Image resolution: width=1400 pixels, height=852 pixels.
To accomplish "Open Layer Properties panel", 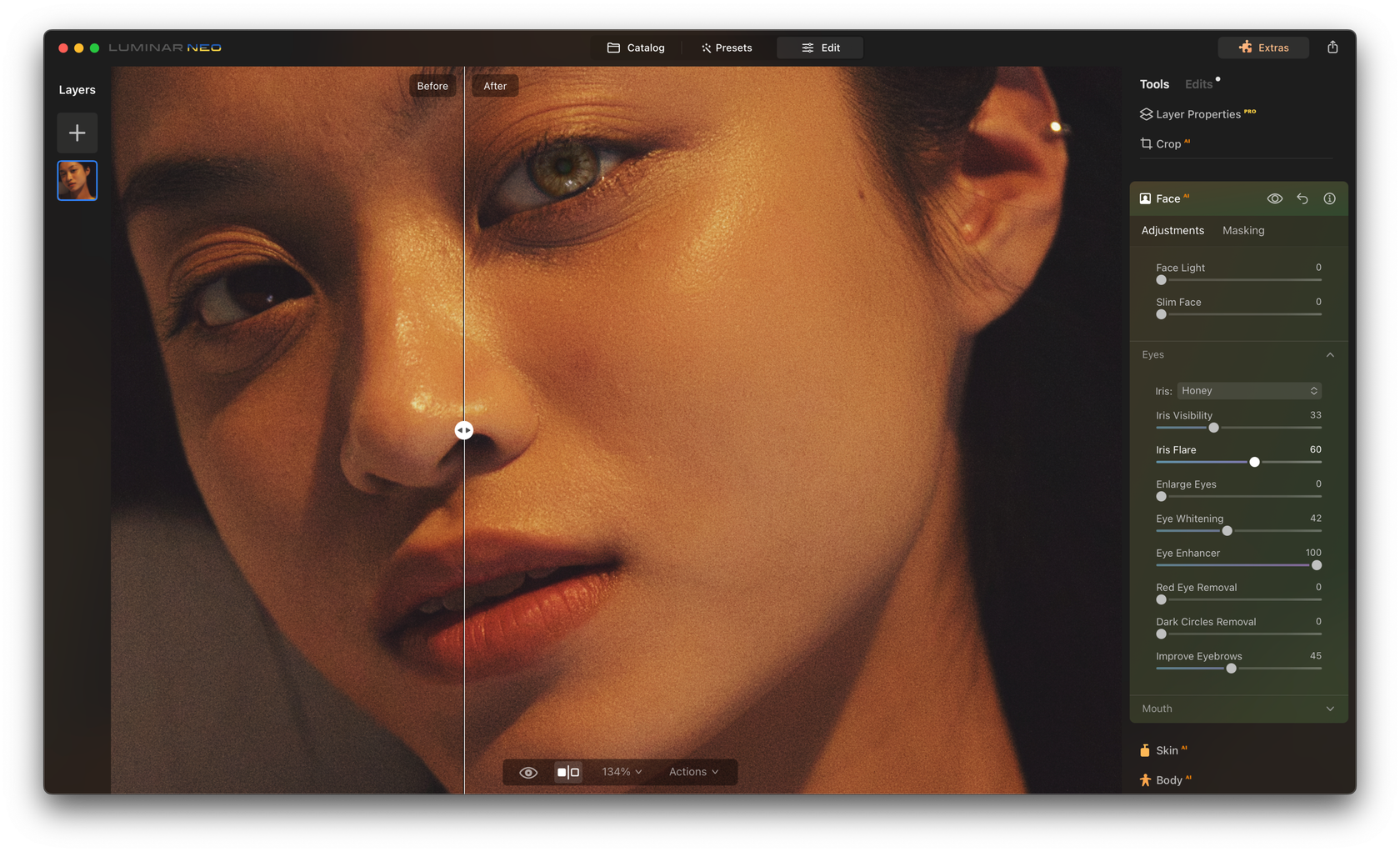I will [x=1197, y=114].
